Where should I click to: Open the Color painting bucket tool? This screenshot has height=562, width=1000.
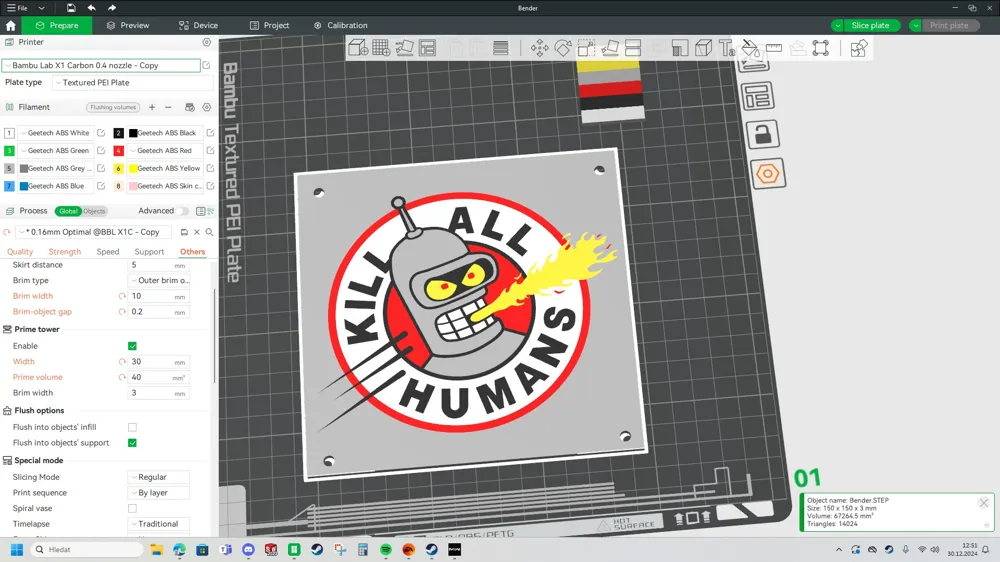point(751,48)
